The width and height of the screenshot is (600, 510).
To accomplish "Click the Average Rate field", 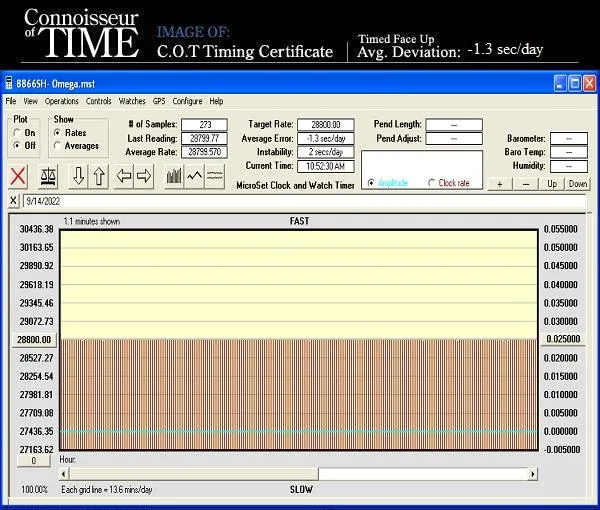I will pos(204,152).
